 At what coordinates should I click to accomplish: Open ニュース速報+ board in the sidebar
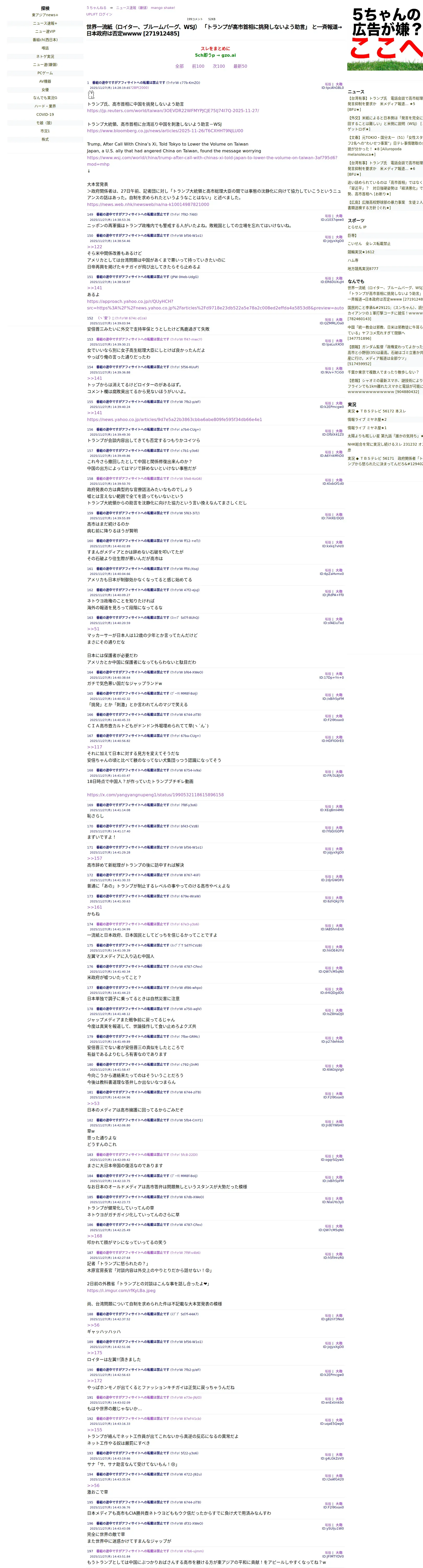(45, 23)
